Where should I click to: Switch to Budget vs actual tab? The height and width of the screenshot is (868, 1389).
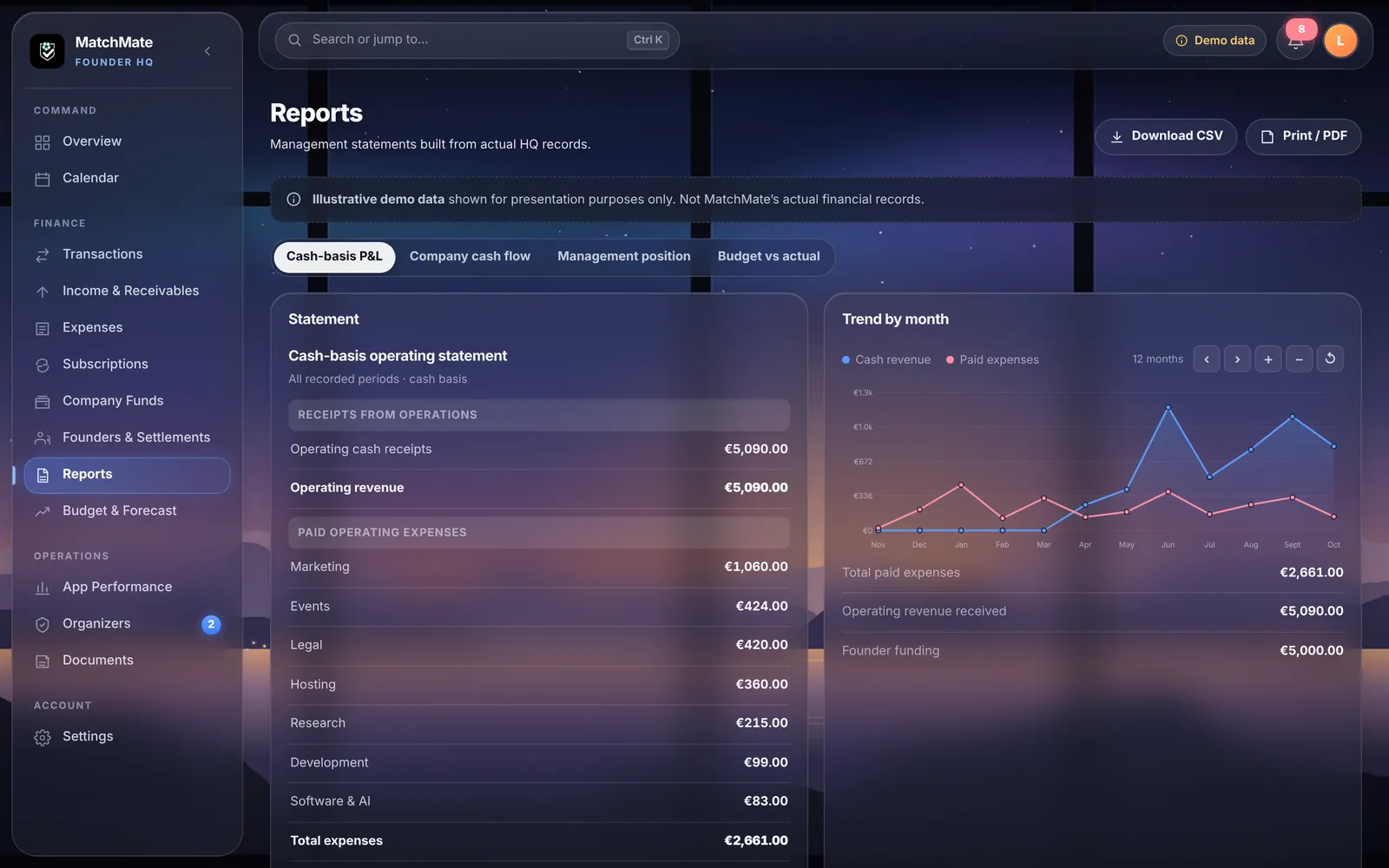[768, 257]
